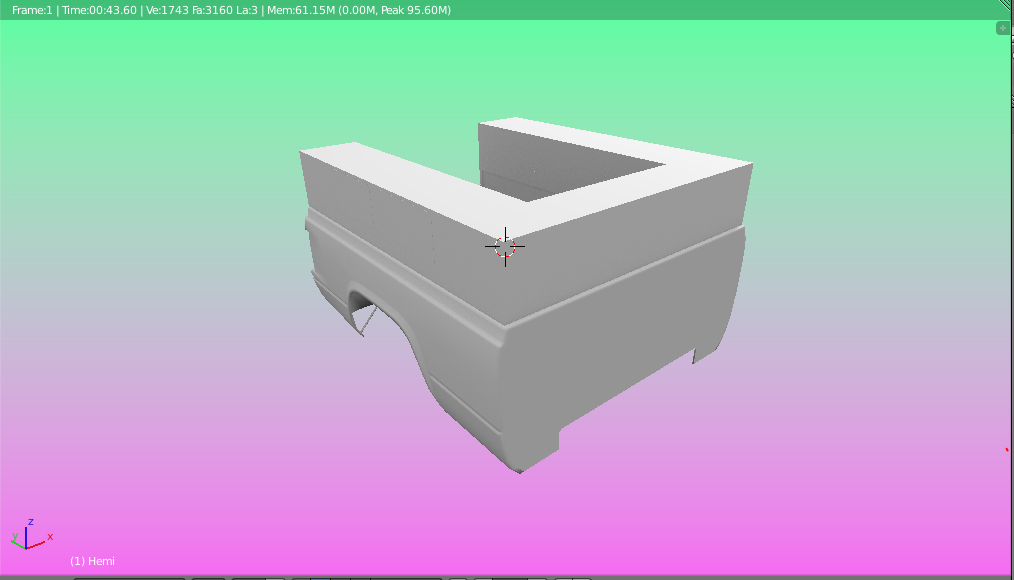Image resolution: width=1014 pixels, height=580 pixels.
Task: Click the Time:00:43.60 render time text
Action: [100, 10]
